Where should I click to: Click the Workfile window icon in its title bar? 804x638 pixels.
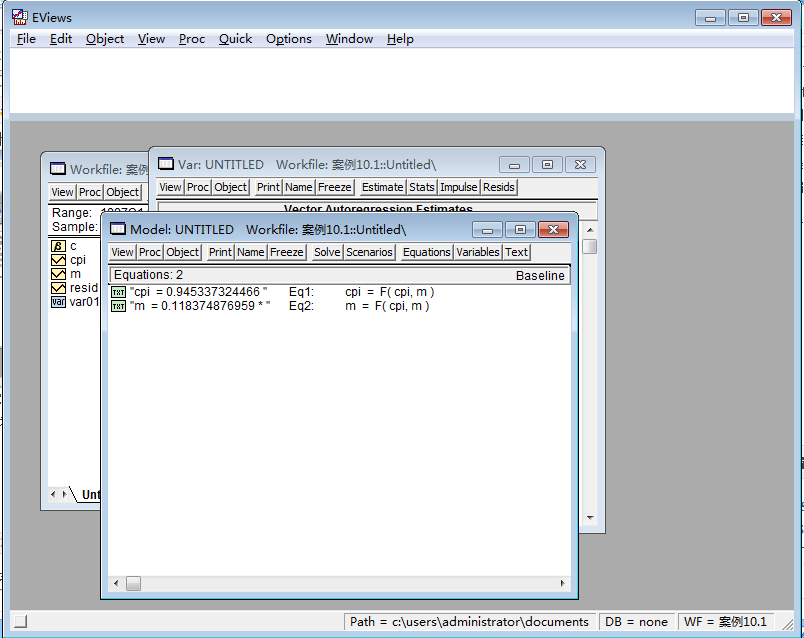[58, 169]
